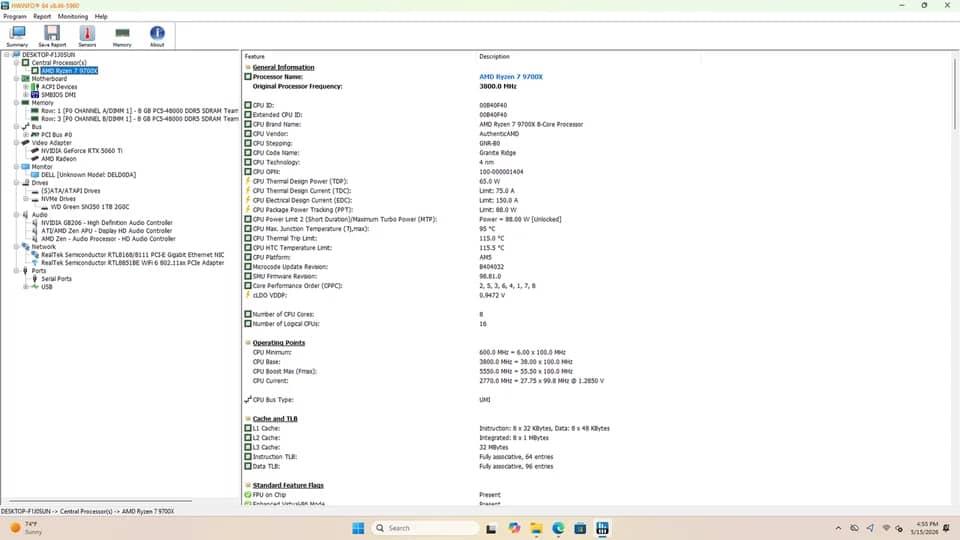The height and width of the screenshot is (540, 960).
Task: Select AMD Ryzen 7 9700X in the tree
Action: 69,70
